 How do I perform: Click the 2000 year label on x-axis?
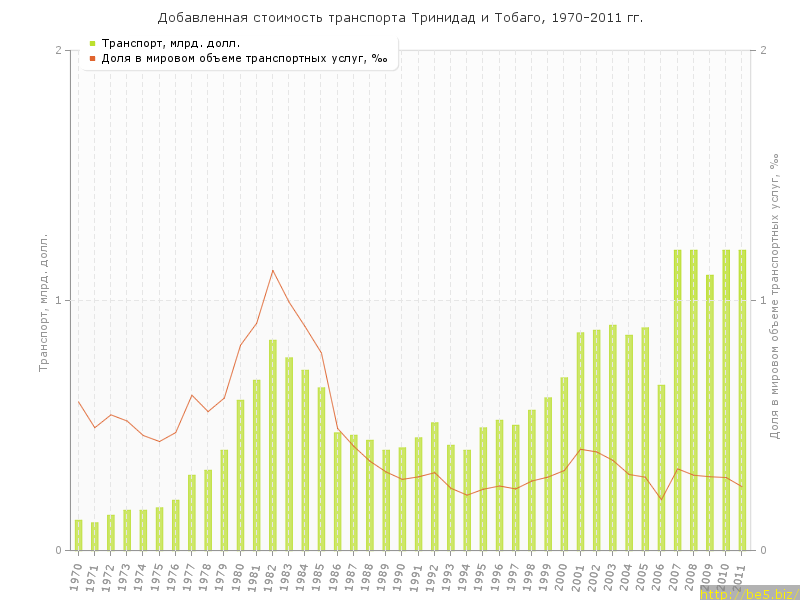pos(562,577)
